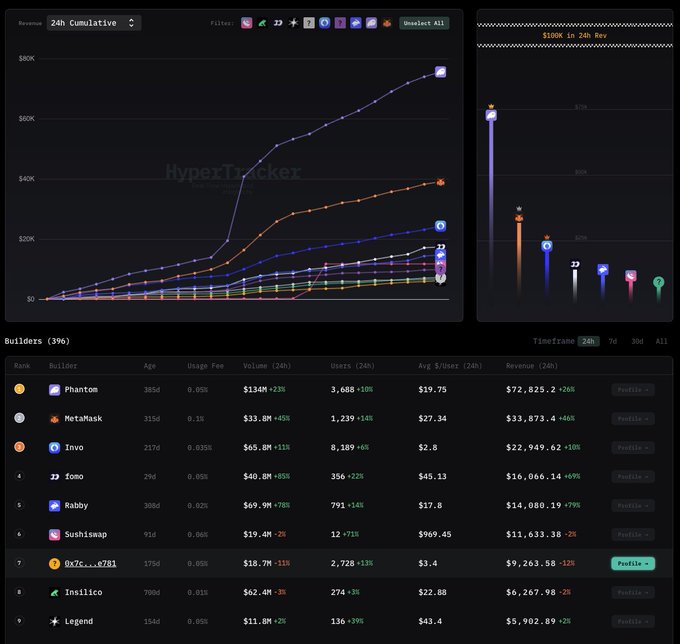Toggle the Insilico filter icon
The image size is (680, 644).
click(x=262, y=23)
